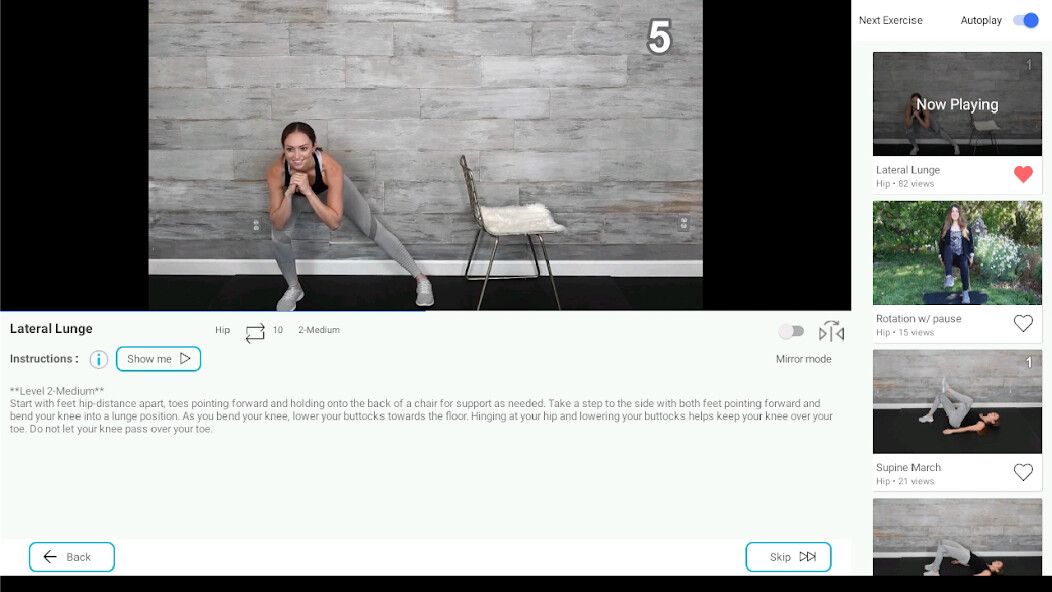The image size is (1052, 592).
Task: Click the Show me button
Action: tap(158, 359)
